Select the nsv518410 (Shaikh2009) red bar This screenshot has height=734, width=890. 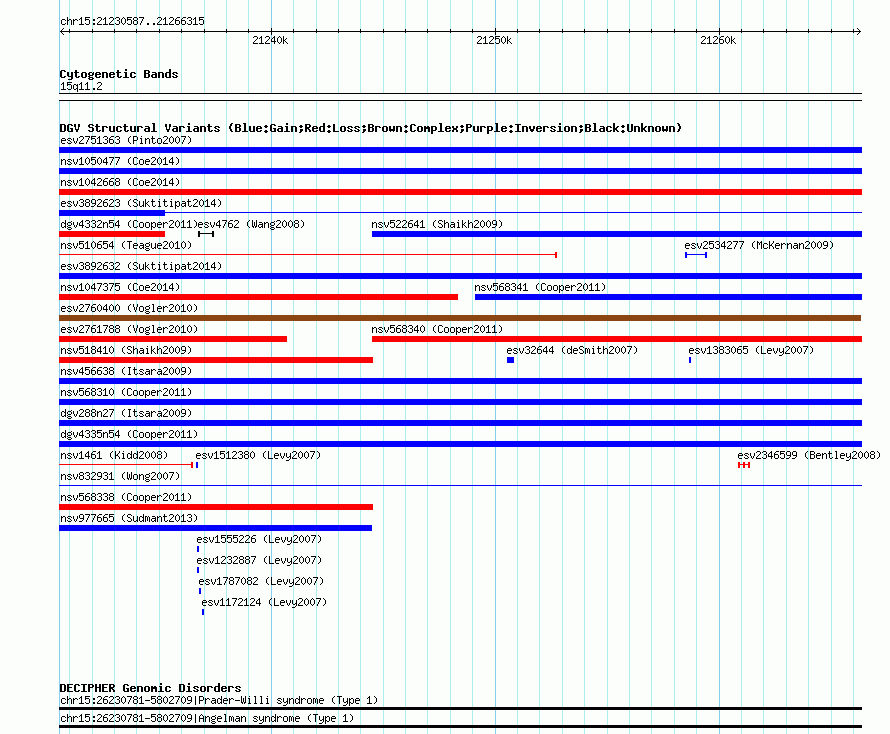[x=216, y=360]
